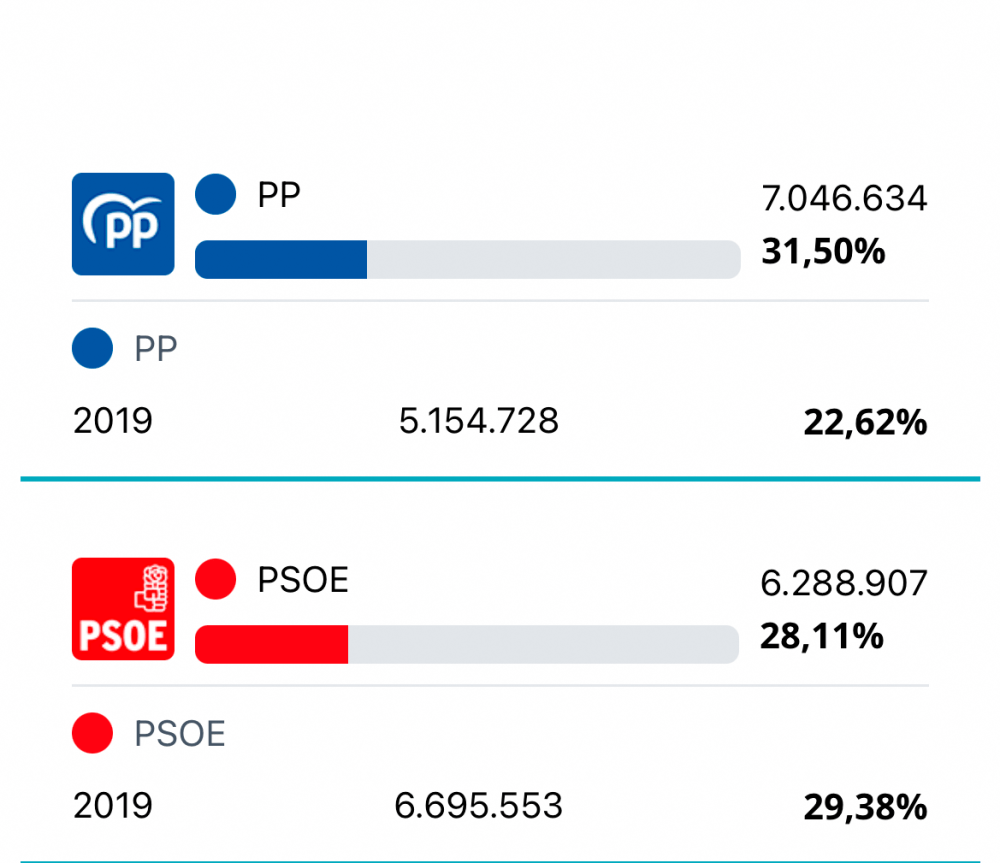Click the PP blue progress bar
1000x863 pixels.
281,259
